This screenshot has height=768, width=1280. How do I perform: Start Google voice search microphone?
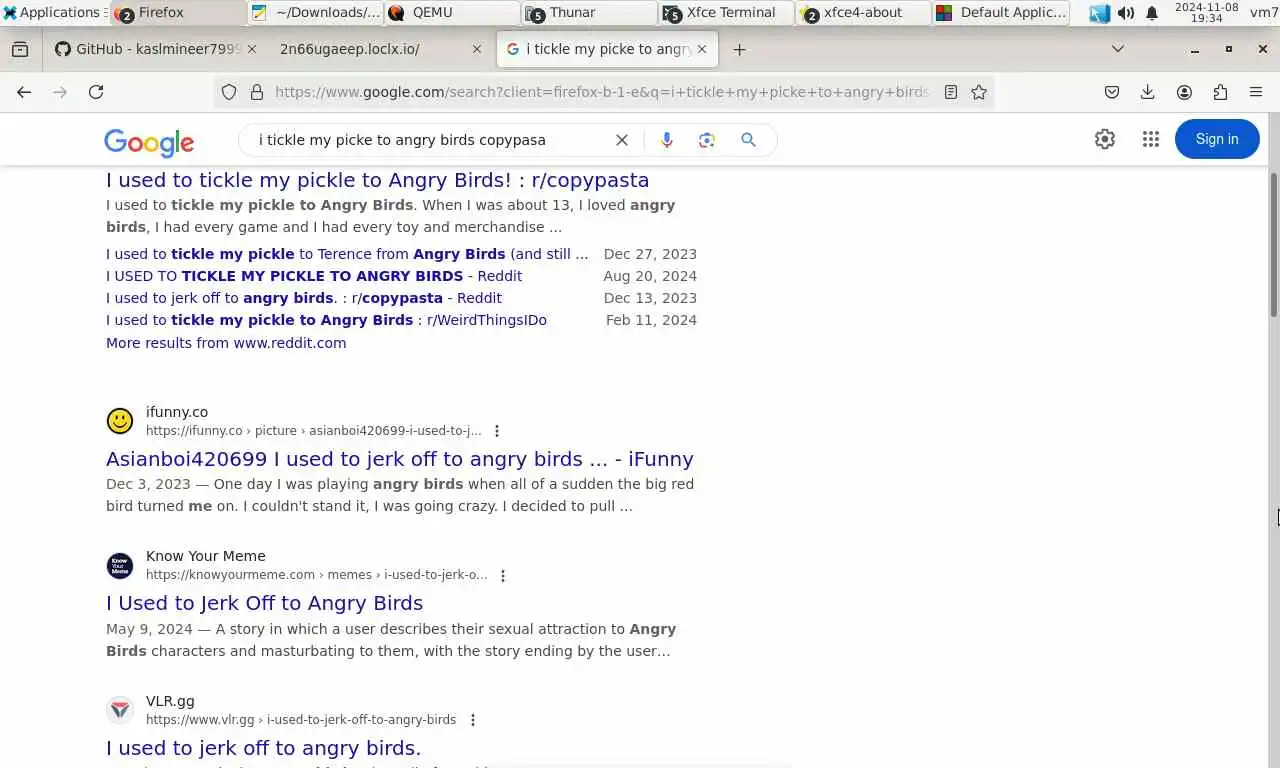pos(667,140)
